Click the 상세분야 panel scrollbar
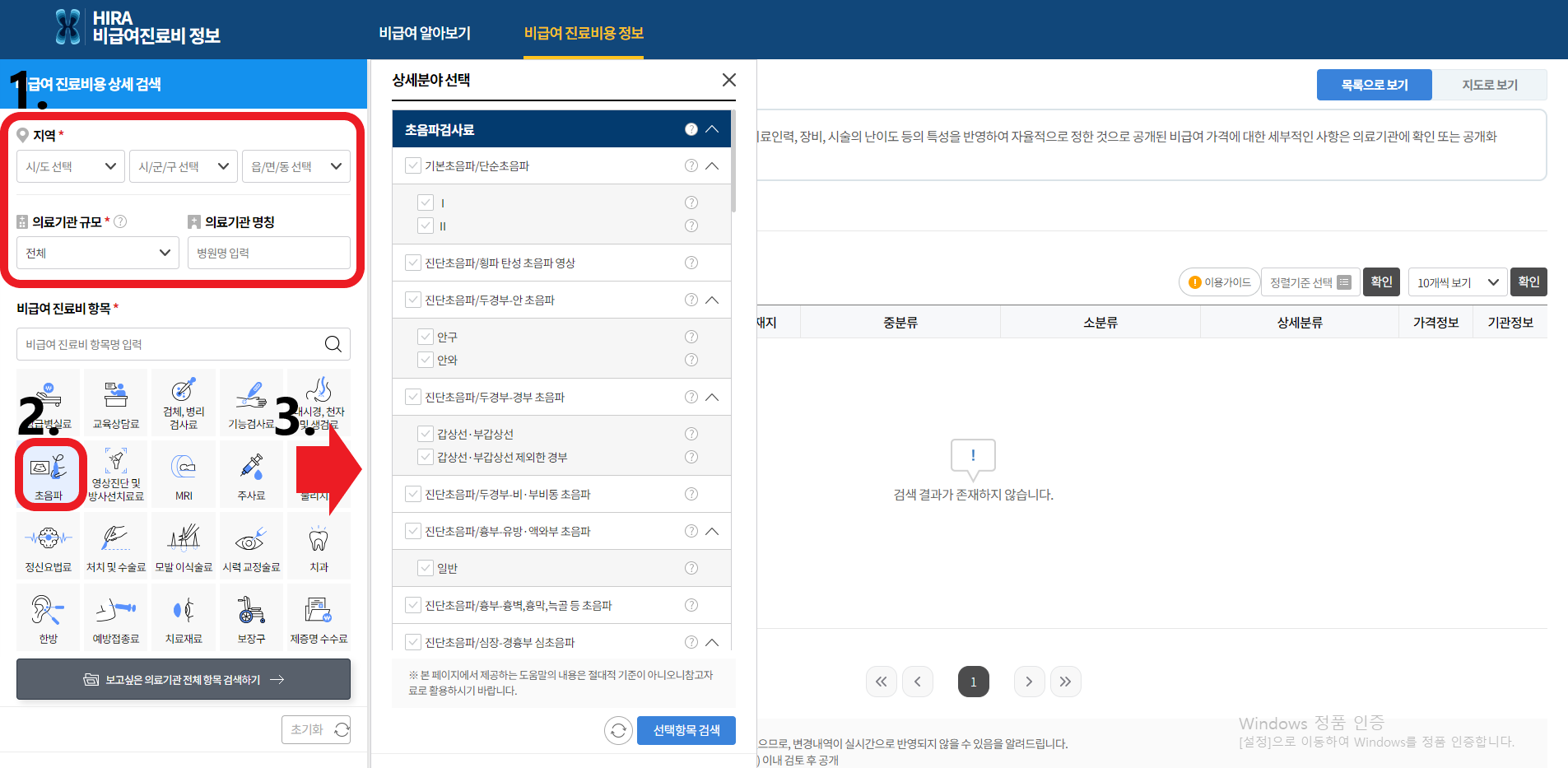The width and height of the screenshot is (1568, 768). tap(733, 163)
